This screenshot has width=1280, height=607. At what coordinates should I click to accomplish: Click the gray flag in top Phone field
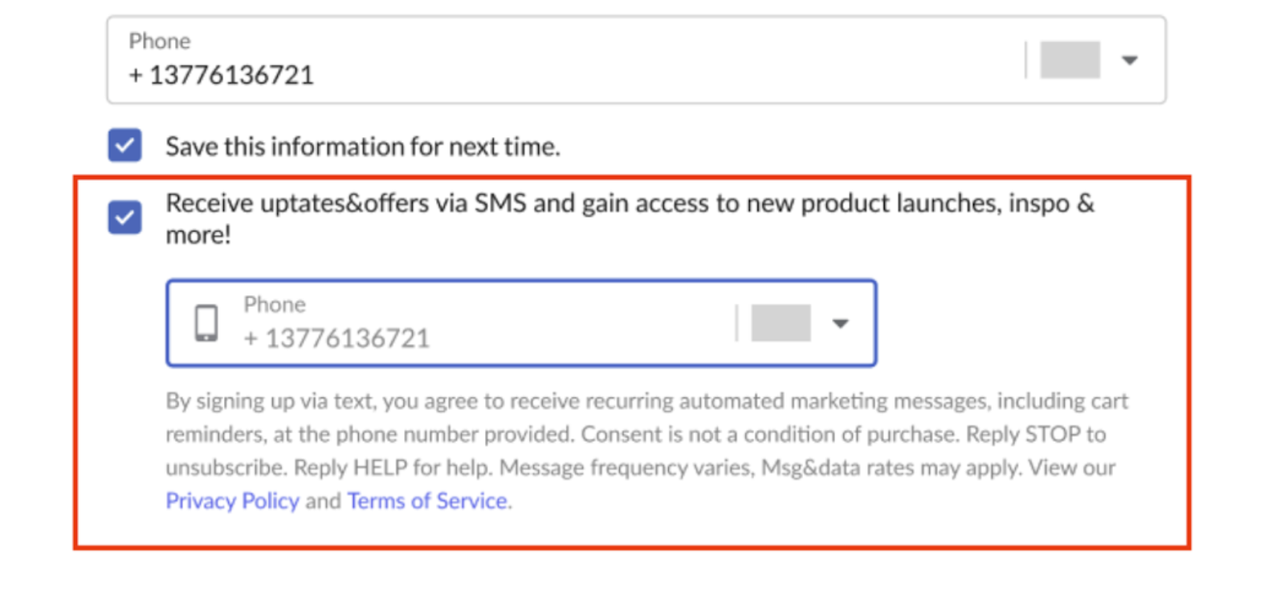1070,60
